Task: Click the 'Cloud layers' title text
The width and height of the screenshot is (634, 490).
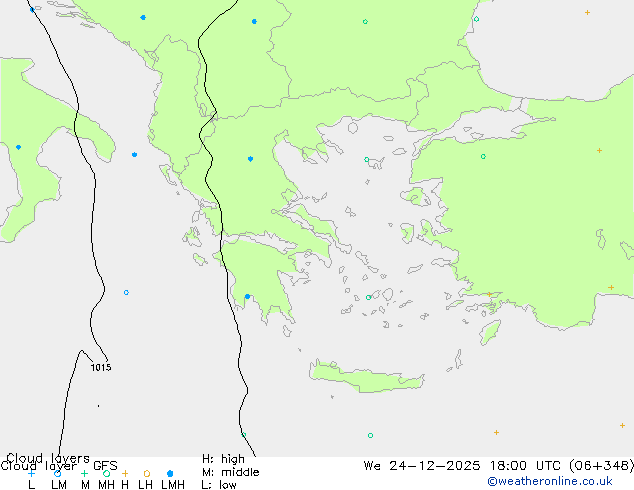Action: tap(48, 458)
